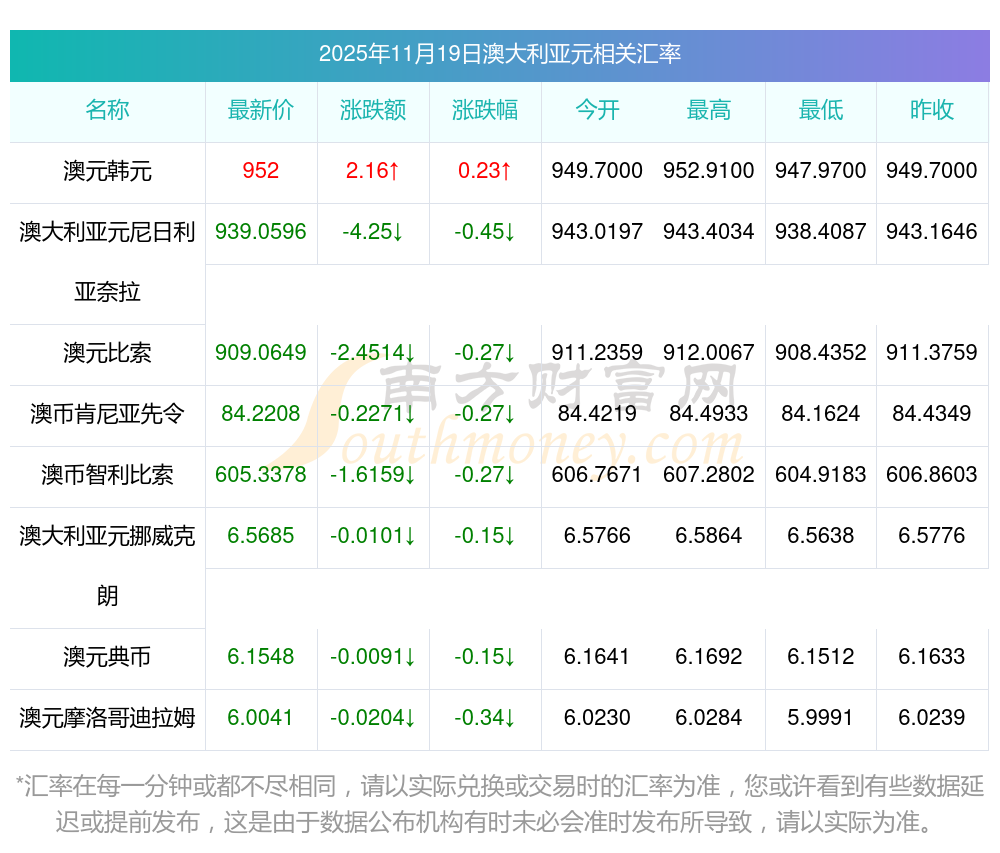Click the 昨收 column header
The image size is (1000, 853).
pyautogui.click(x=932, y=110)
